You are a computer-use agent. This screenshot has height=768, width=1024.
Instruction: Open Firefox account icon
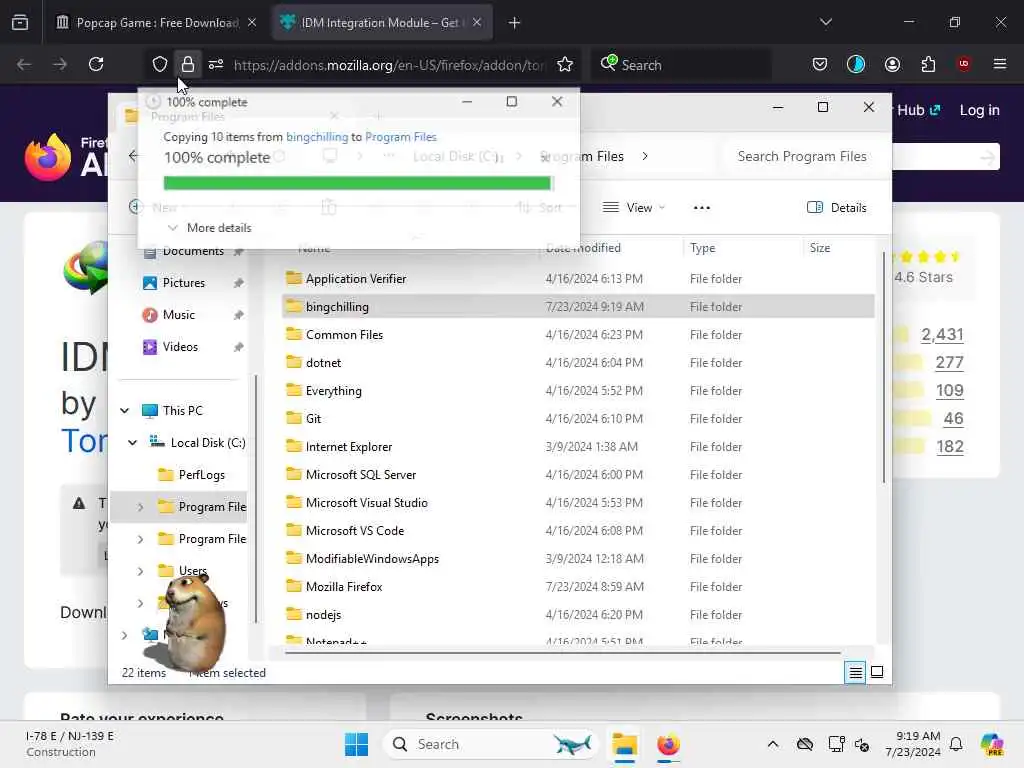tap(892, 64)
